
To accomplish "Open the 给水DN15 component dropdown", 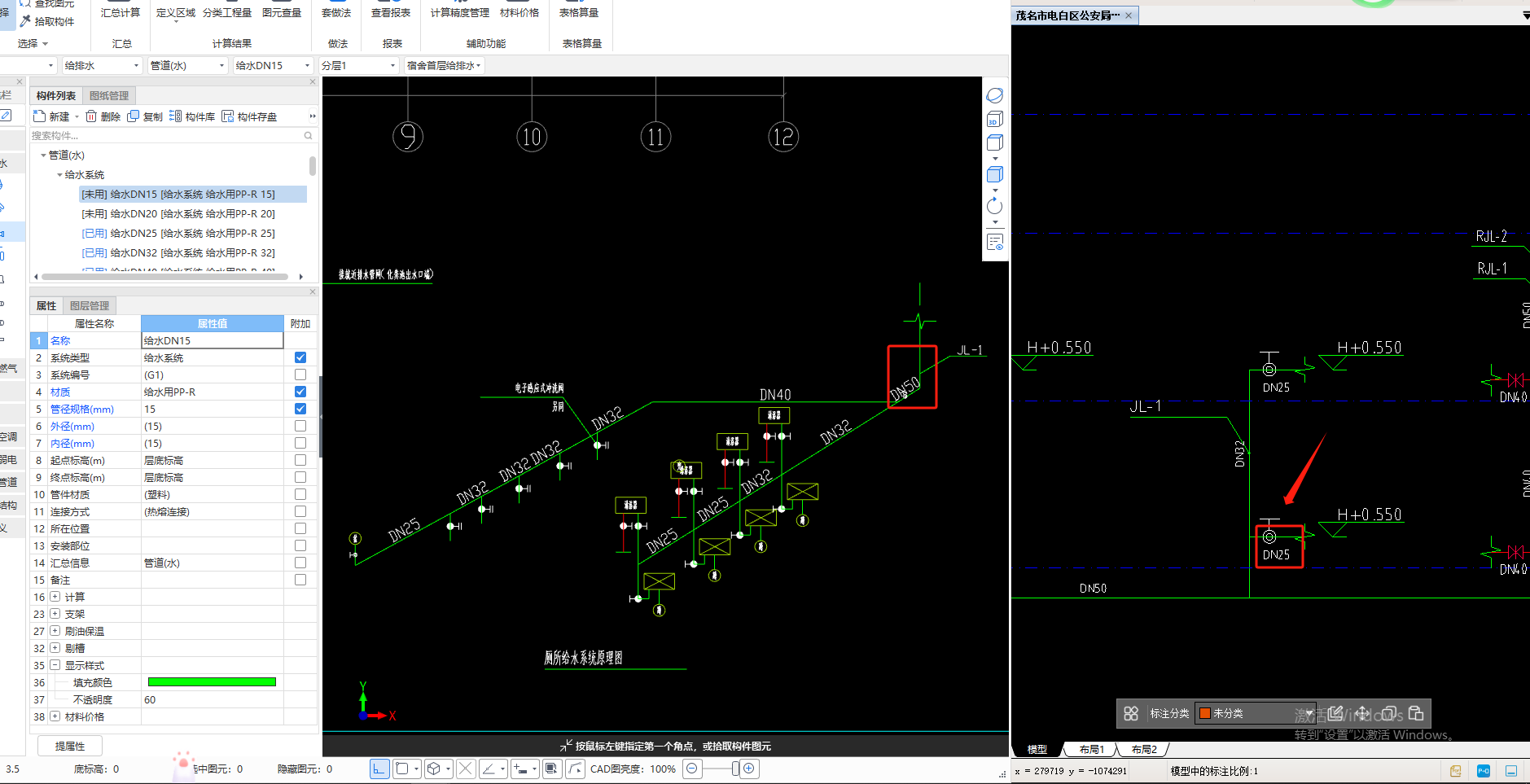I will [273, 65].
